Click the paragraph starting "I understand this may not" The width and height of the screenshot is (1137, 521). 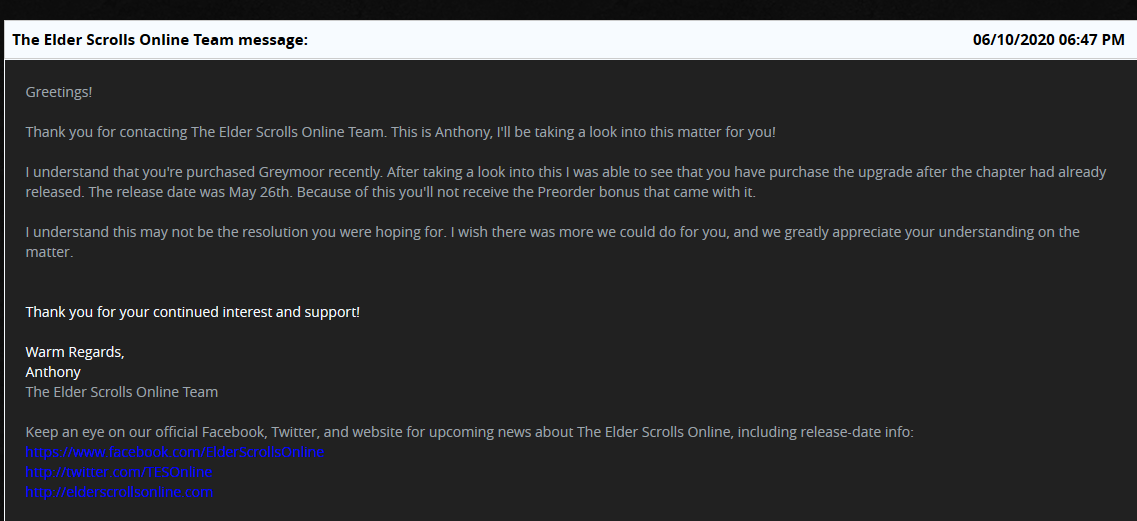pyautogui.click(x=553, y=242)
